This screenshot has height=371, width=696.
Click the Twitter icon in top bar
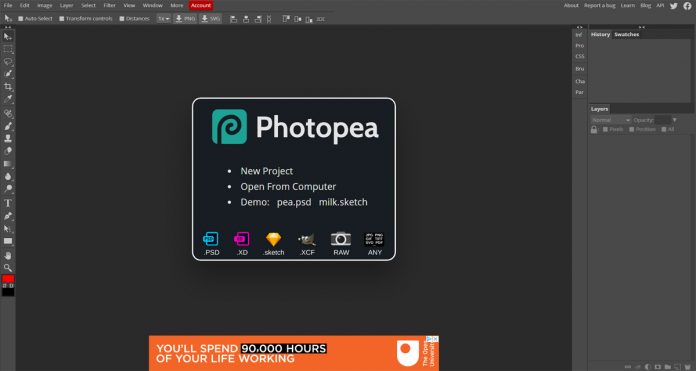(674, 6)
